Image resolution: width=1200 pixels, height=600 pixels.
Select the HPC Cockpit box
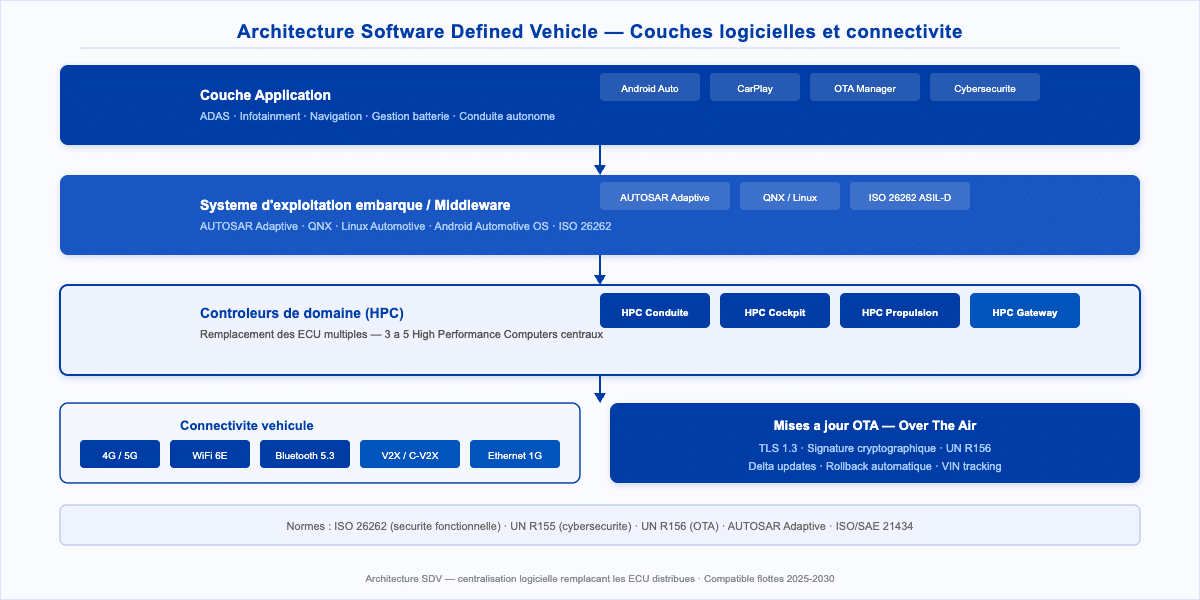775,311
